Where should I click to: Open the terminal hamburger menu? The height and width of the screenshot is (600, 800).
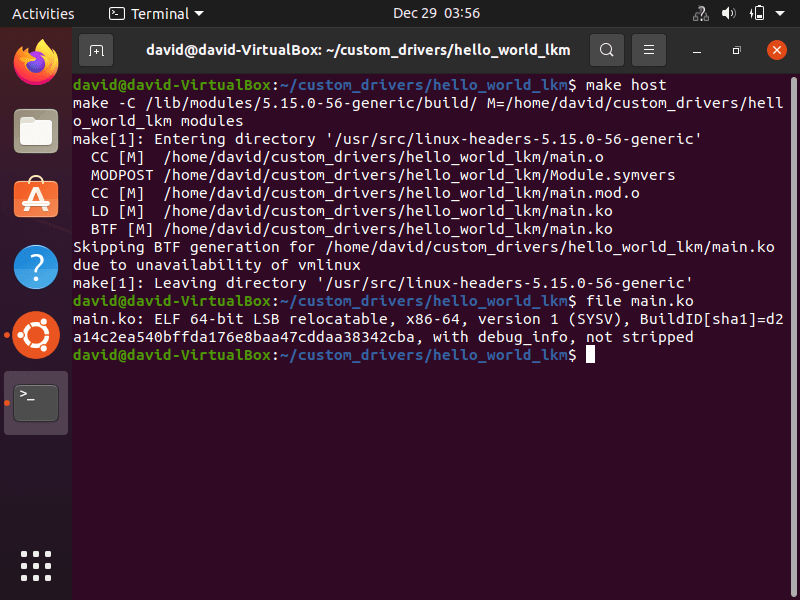[648, 50]
